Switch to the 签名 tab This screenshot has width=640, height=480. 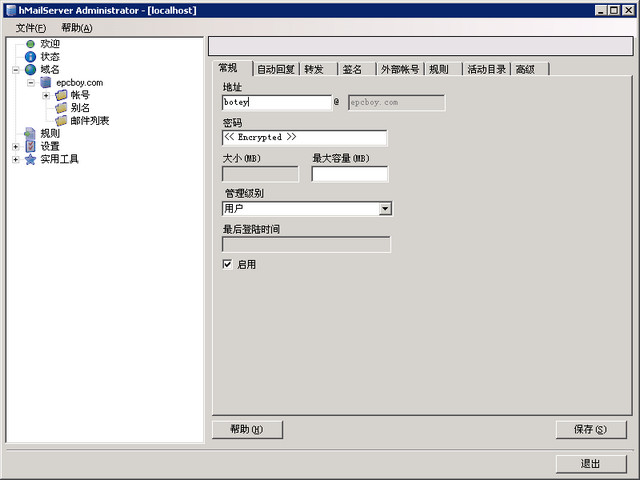pos(357,69)
